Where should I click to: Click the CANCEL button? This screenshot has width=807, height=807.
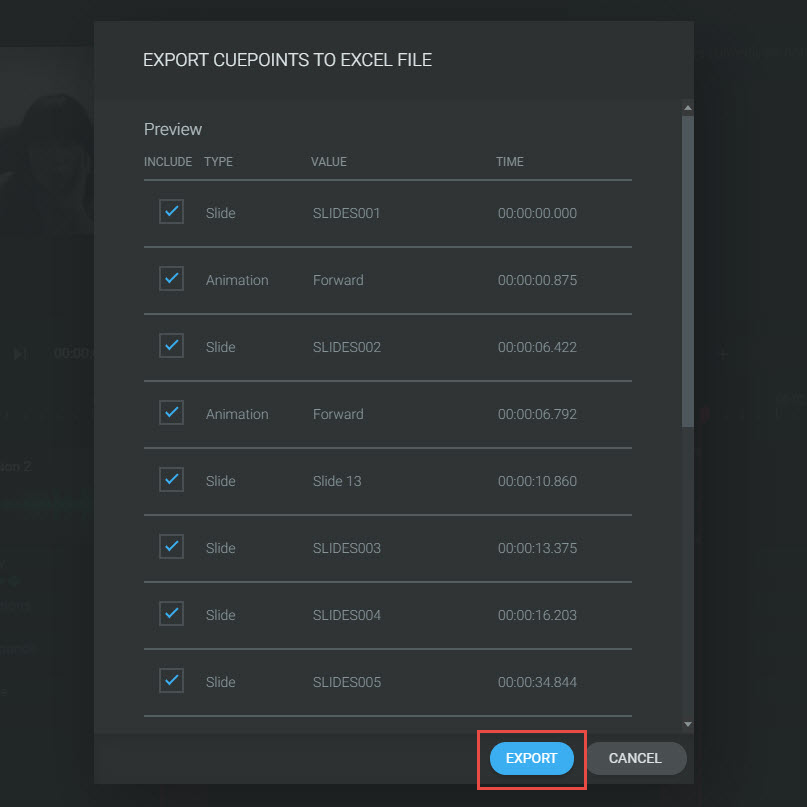(x=636, y=758)
